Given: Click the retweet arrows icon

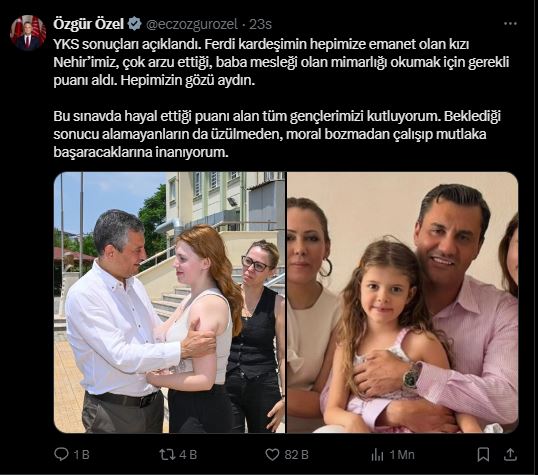Looking at the screenshot, I should point(167,455).
